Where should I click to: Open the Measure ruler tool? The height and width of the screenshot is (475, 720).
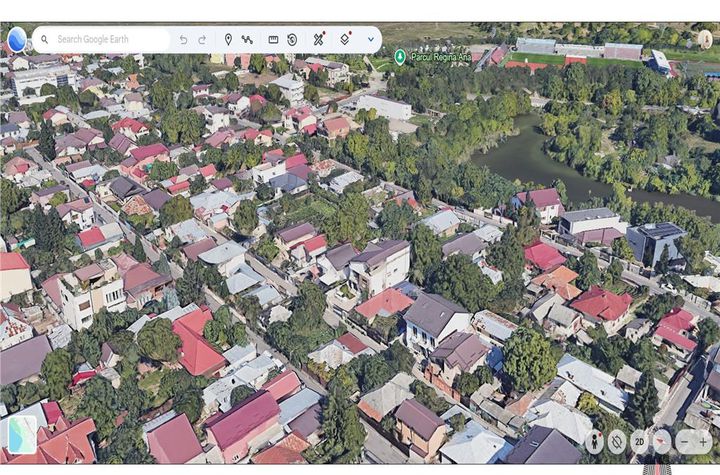[x=273, y=40]
